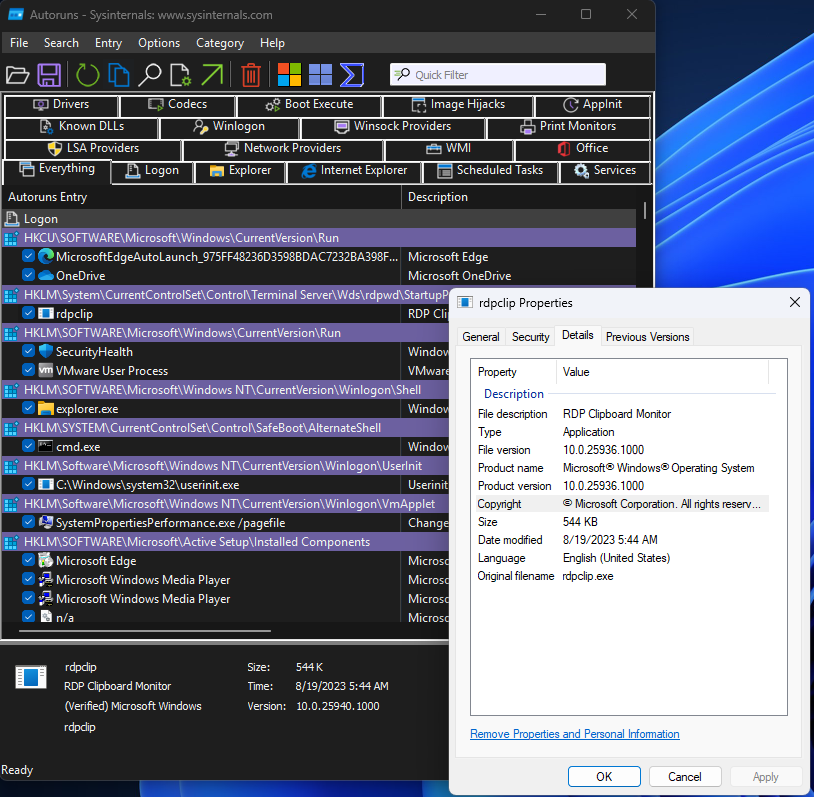814x797 pixels.
Task: Select the Security tab in Properties dialog
Action: point(531,337)
